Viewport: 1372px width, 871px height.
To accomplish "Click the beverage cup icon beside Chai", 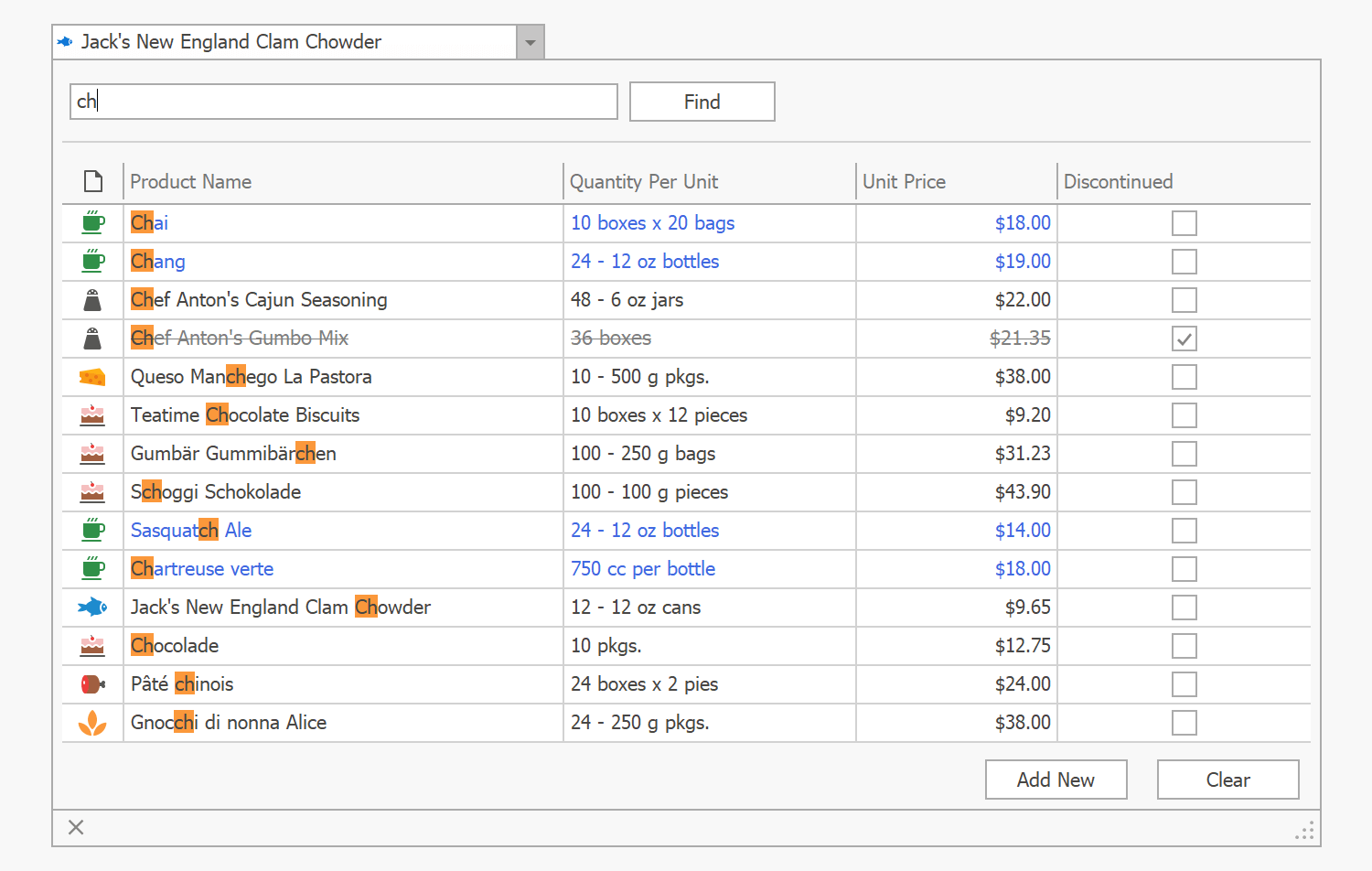I will pyautogui.click(x=92, y=222).
